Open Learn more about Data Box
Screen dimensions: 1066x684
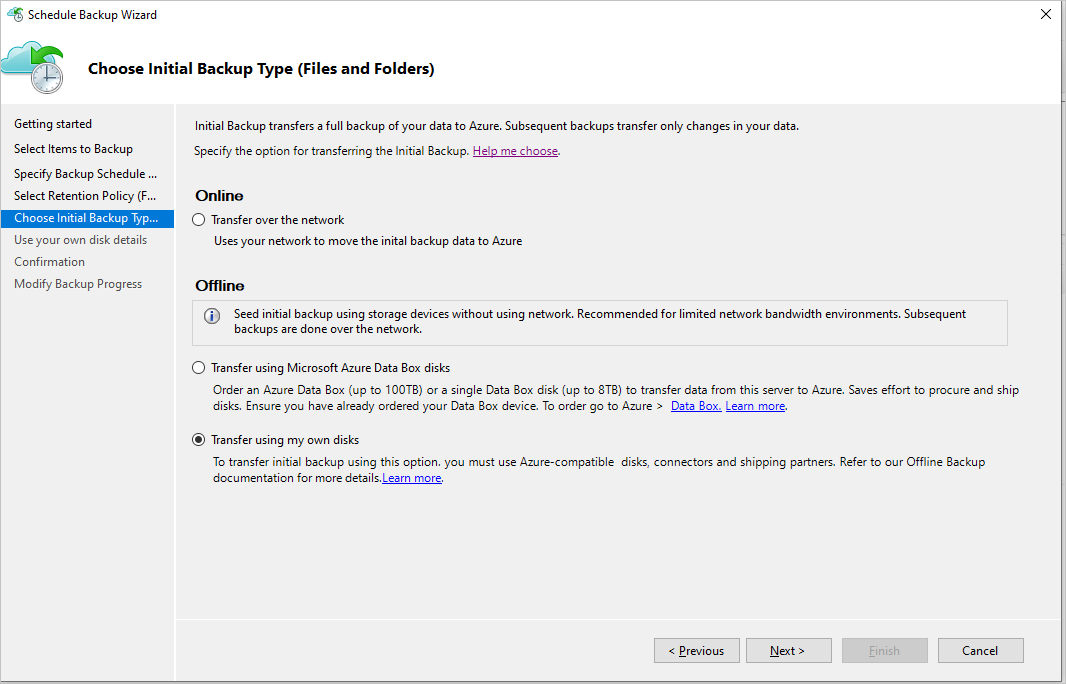click(x=755, y=405)
